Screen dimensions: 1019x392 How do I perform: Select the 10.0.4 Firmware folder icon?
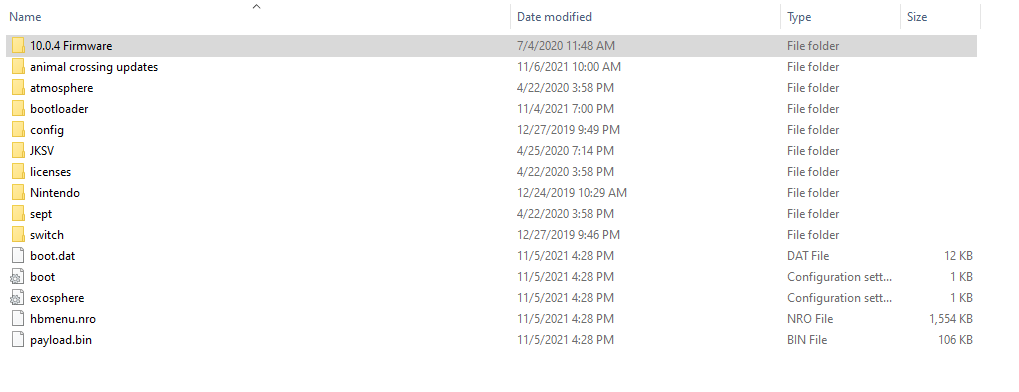click(18, 46)
